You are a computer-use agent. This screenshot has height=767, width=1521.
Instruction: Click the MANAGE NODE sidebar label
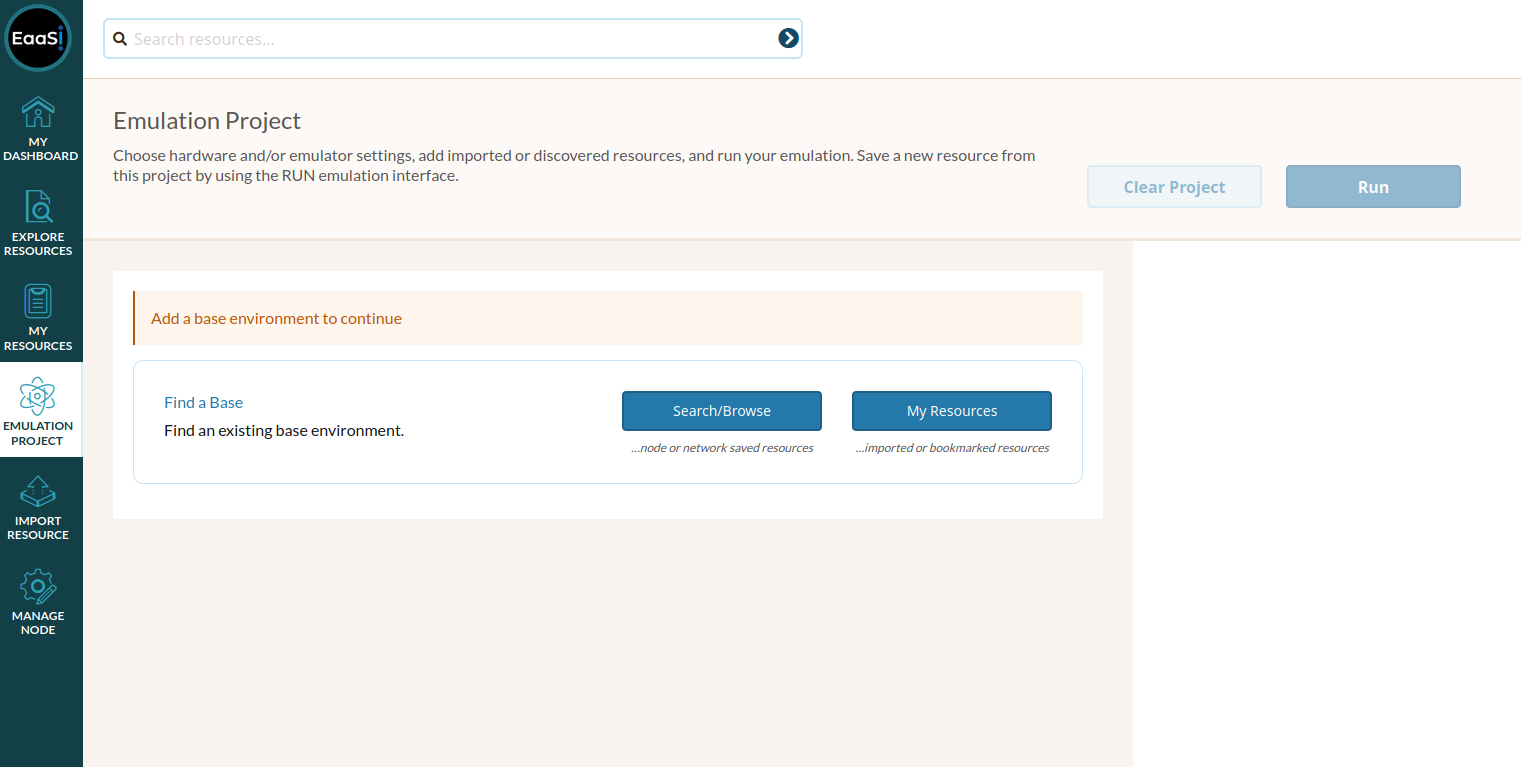click(38, 623)
